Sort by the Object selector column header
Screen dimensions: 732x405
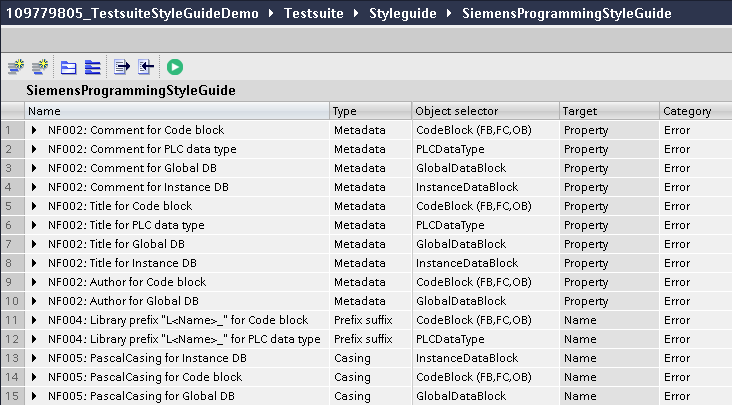coord(485,111)
